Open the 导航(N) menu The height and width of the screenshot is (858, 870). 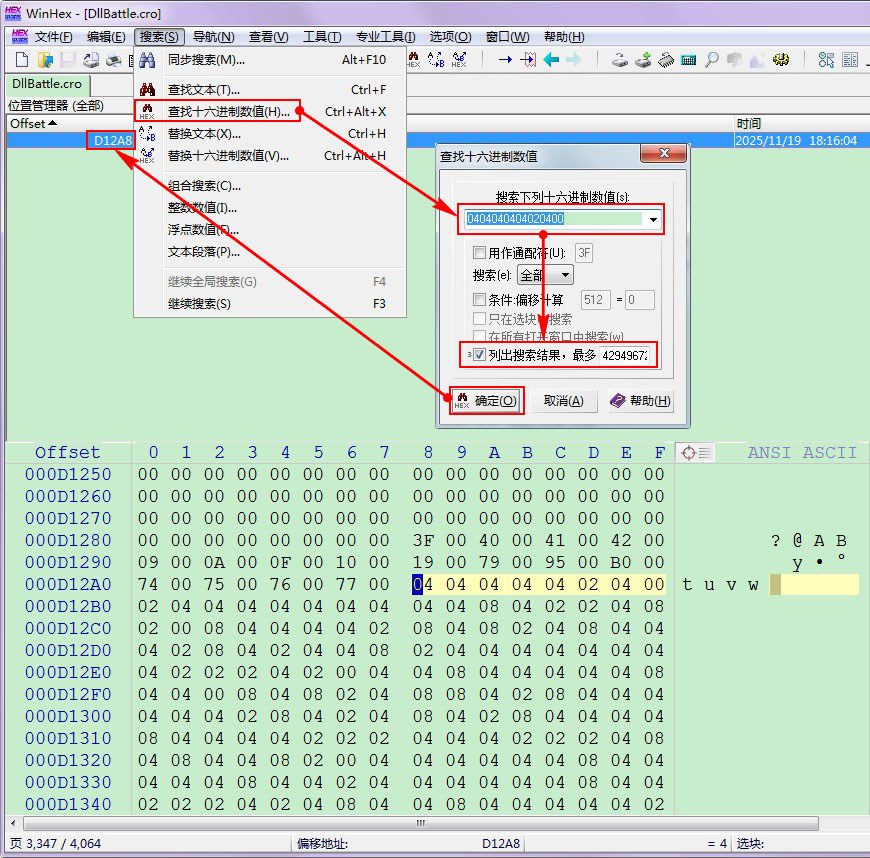tap(213, 37)
